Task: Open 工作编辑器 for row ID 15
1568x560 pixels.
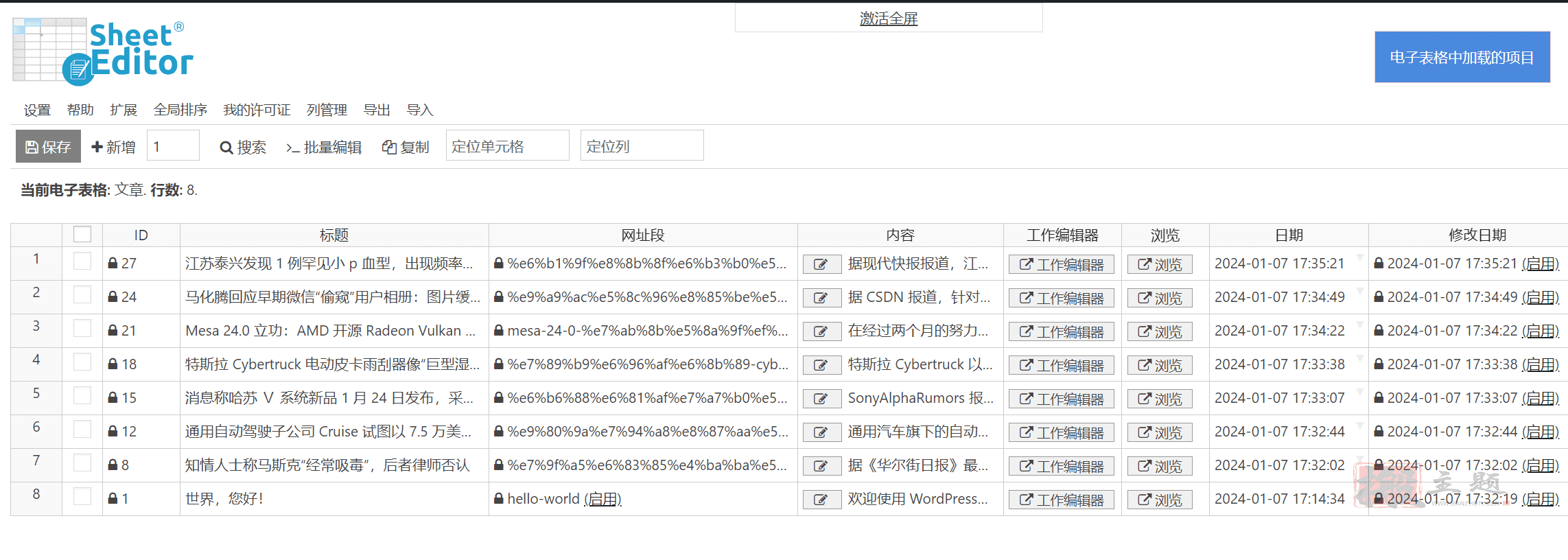Action: coord(1062,399)
